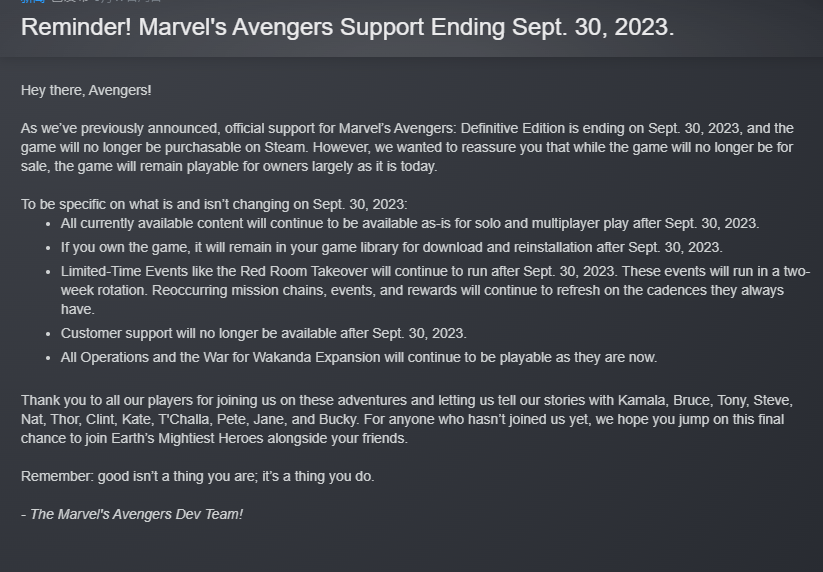
Task: Click the bullet marker before 'Limited-Time Events'
Action: pos(48,272)
